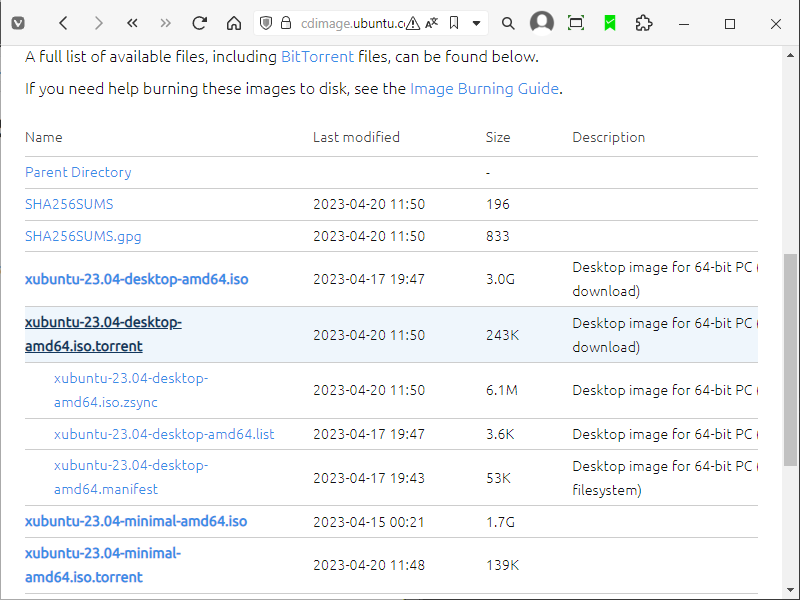Click the 53K size cell
800x600 pixels.
tap(498, 478)
